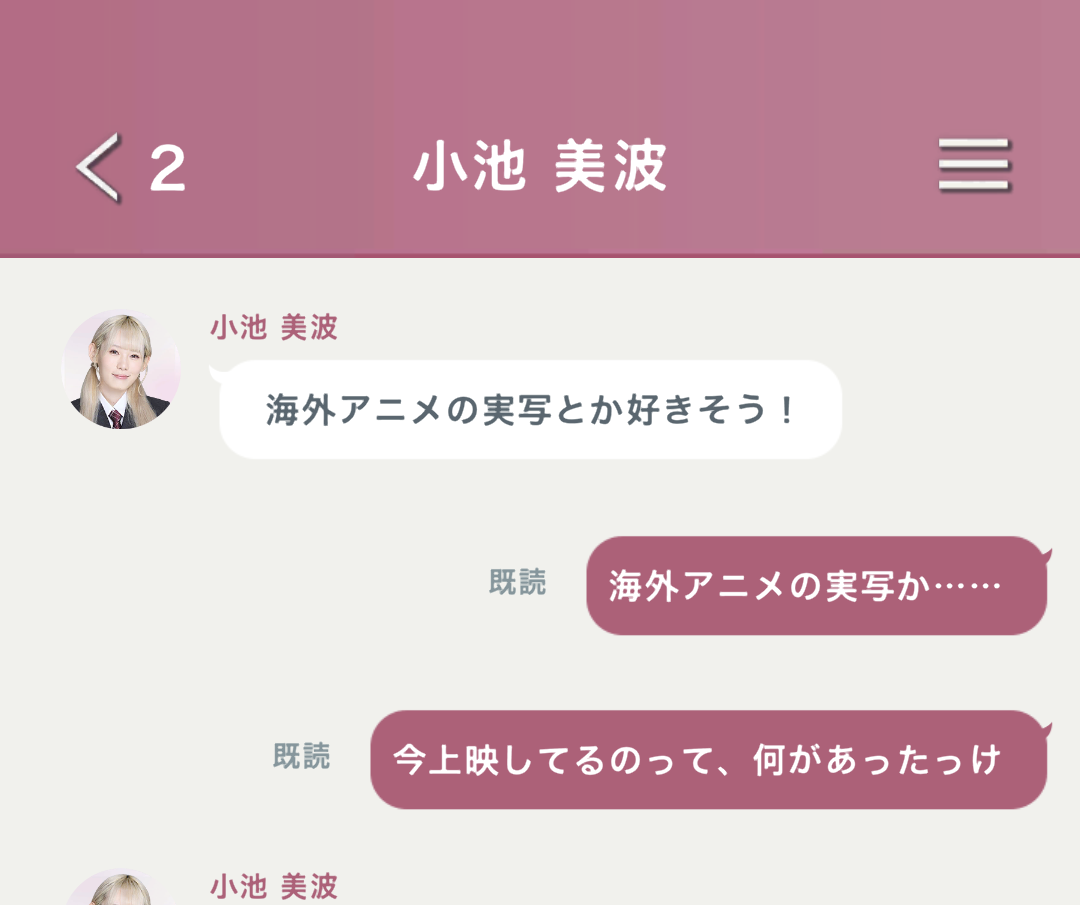This screenshot has height=905, width=1080.
Task: Tap the tail of the white received bubble
Action: pos(216,373)
